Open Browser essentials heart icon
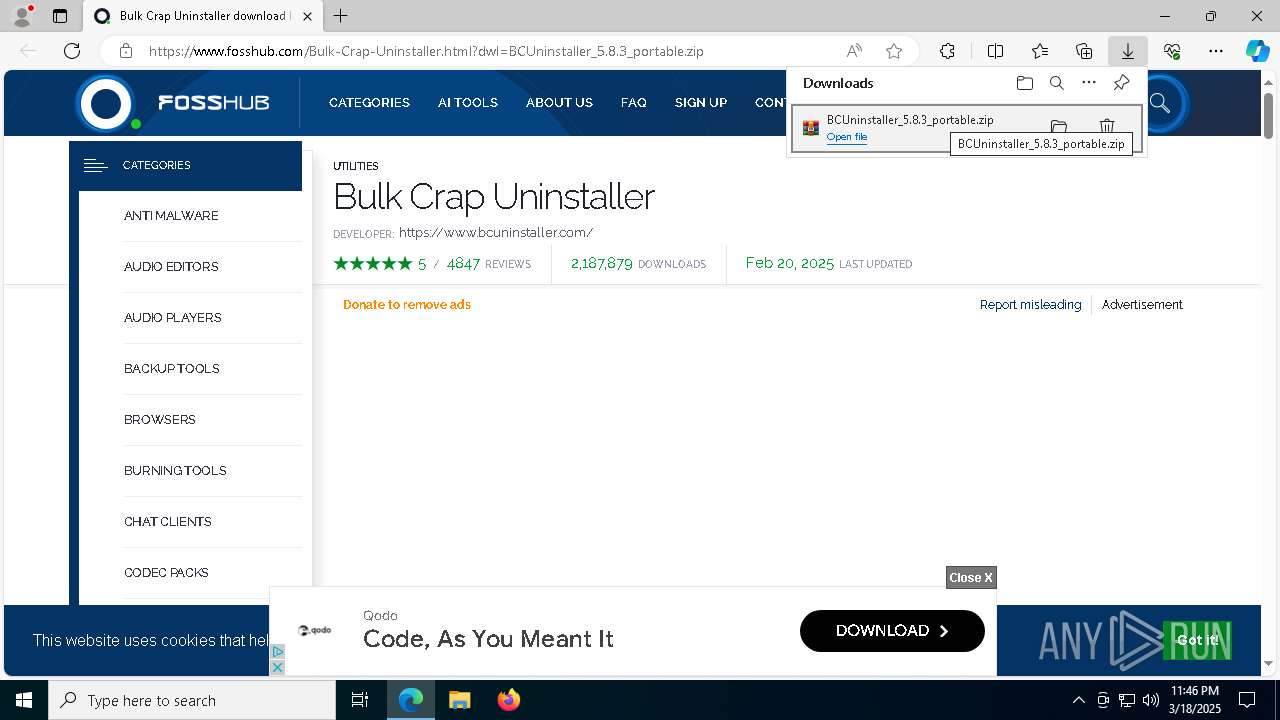This screenshot has height=720, width=1280. click(x=1172, y=51)
